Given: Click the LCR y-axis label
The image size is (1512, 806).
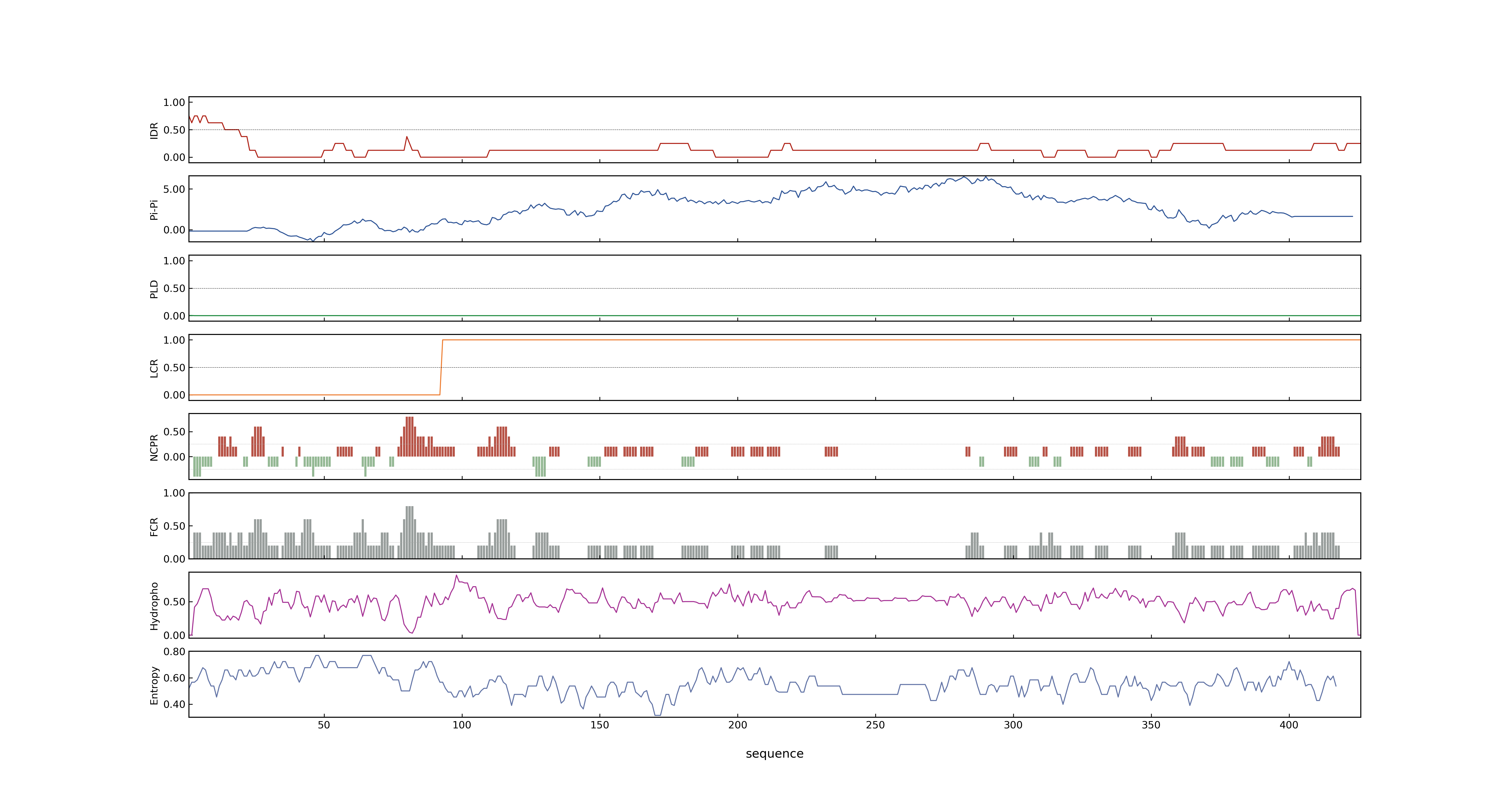Looking at the screenshot, I should click(x=154, y=368).
